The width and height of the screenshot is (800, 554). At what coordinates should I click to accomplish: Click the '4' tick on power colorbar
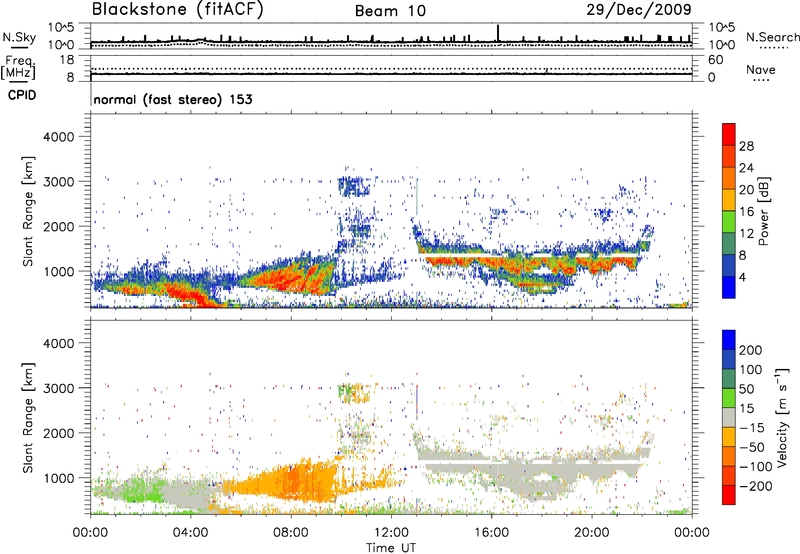click(743, 277)
